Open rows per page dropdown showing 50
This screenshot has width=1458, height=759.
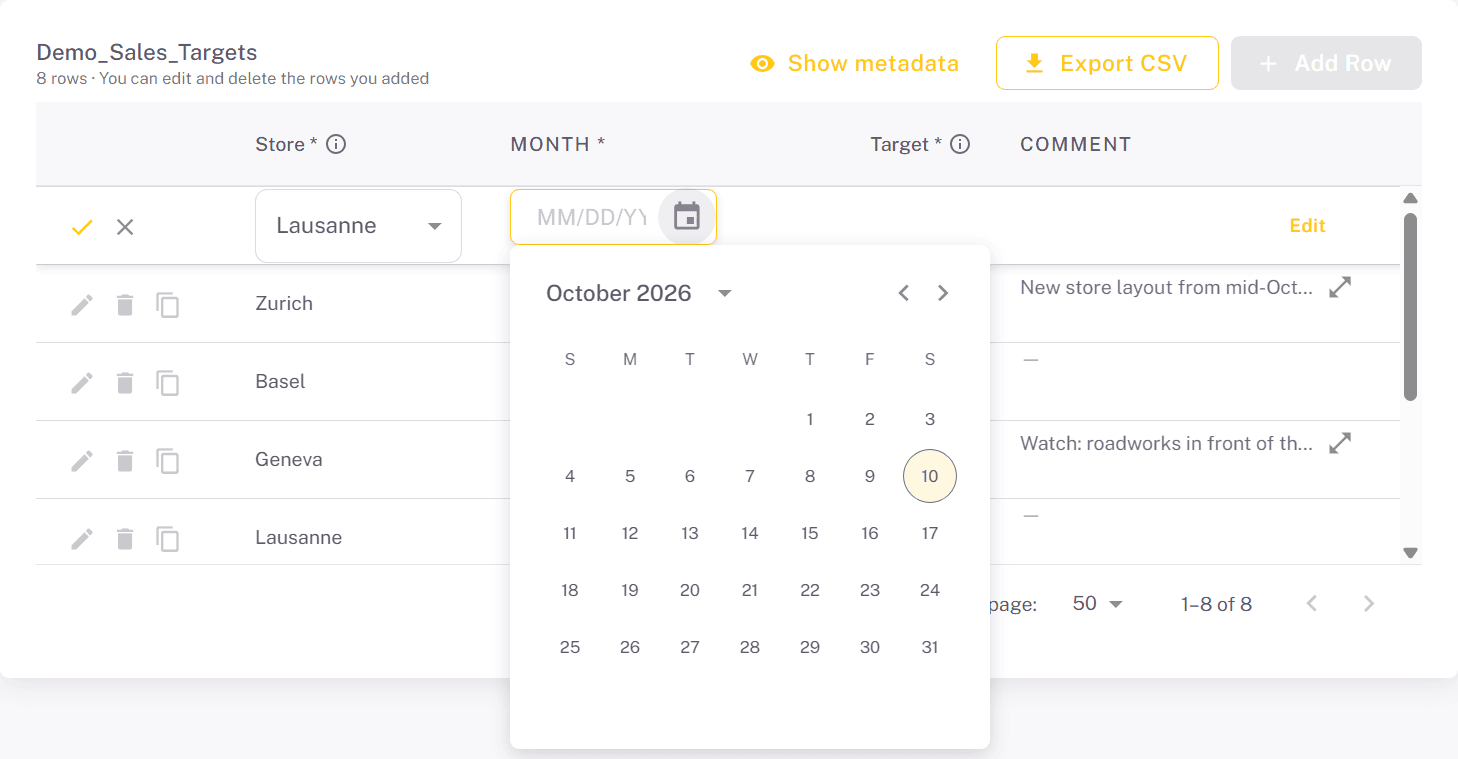1097,604
